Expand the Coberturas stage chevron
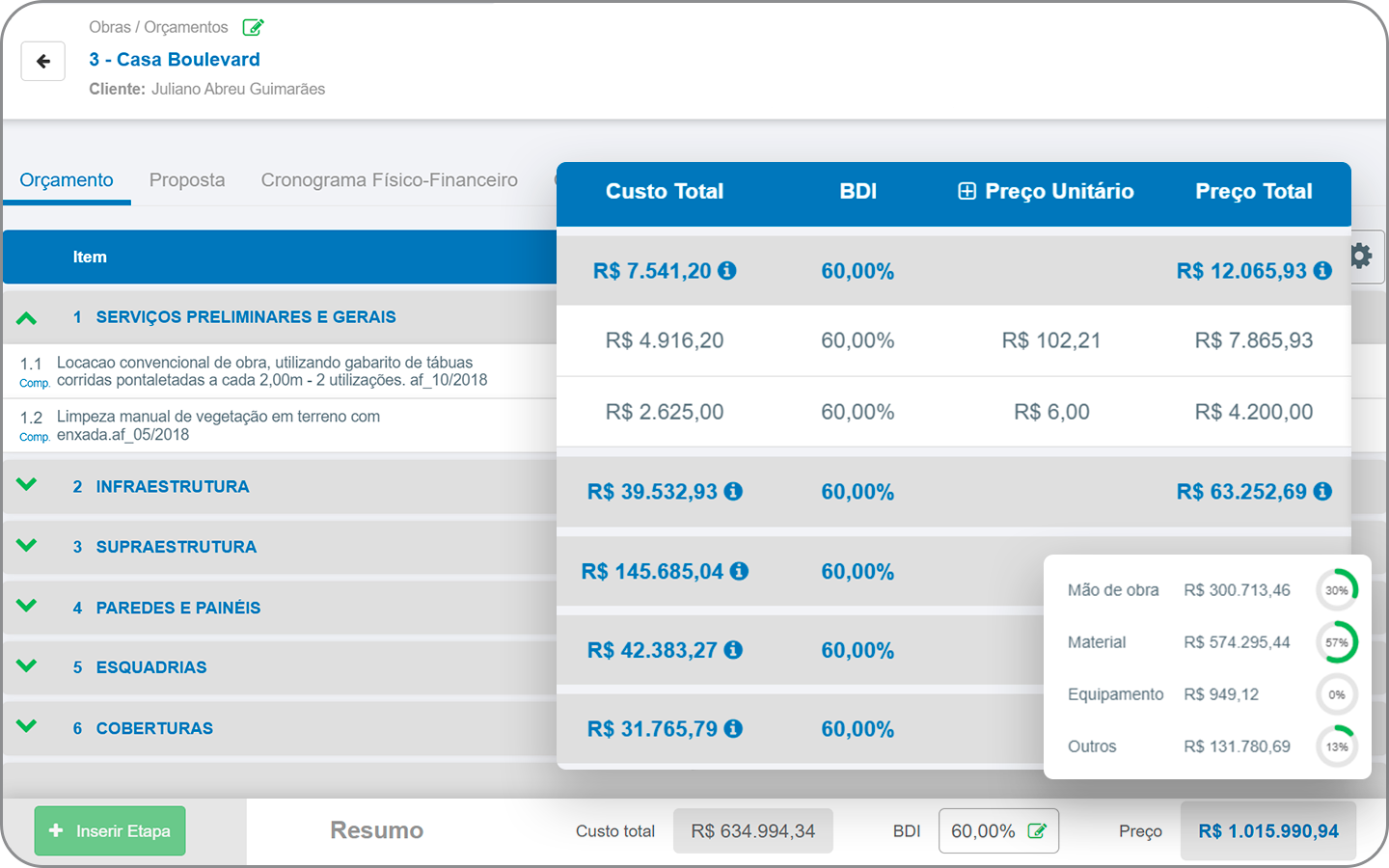 [27, 726]
